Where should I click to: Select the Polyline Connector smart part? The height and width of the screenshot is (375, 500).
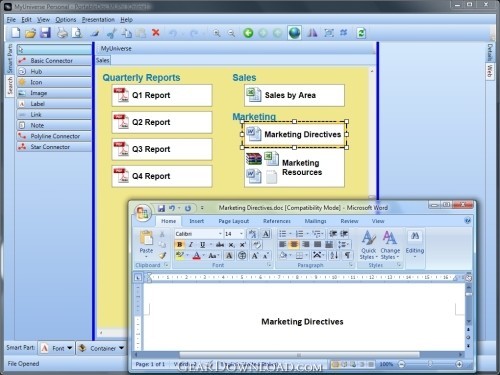pos(55,136)
